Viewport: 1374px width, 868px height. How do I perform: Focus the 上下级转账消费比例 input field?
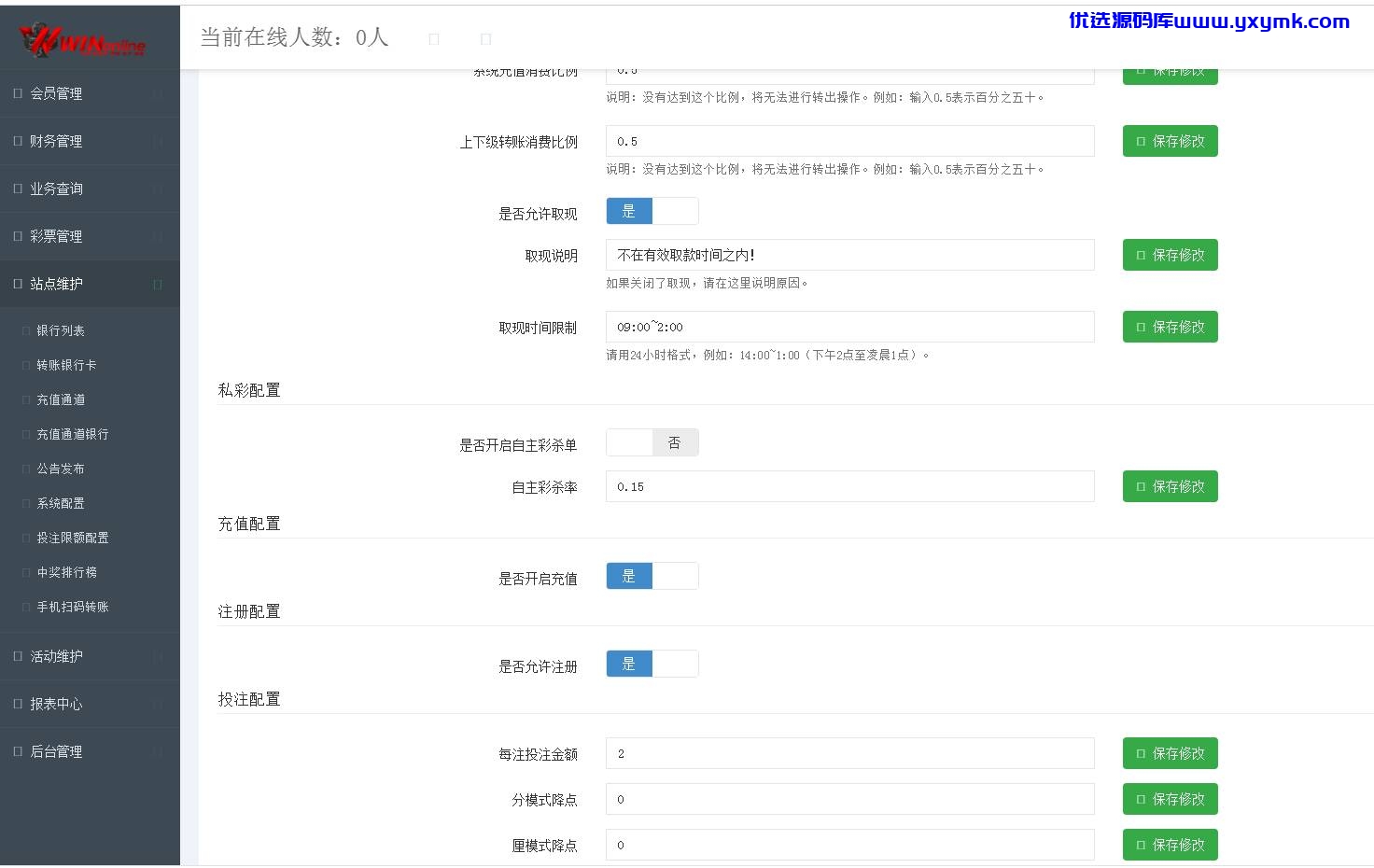click(x=850, y=141)
